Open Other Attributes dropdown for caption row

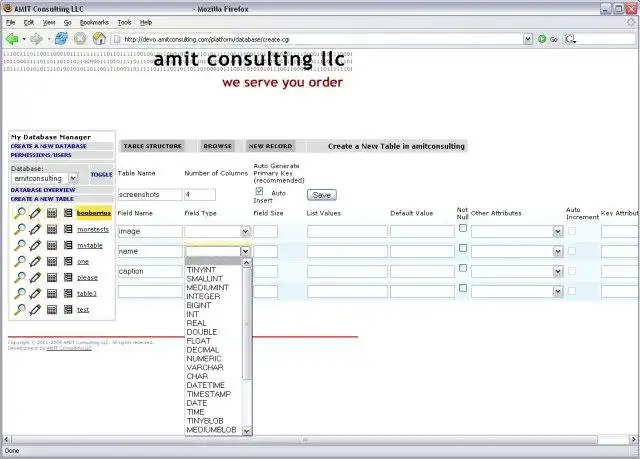click(517, 272)
